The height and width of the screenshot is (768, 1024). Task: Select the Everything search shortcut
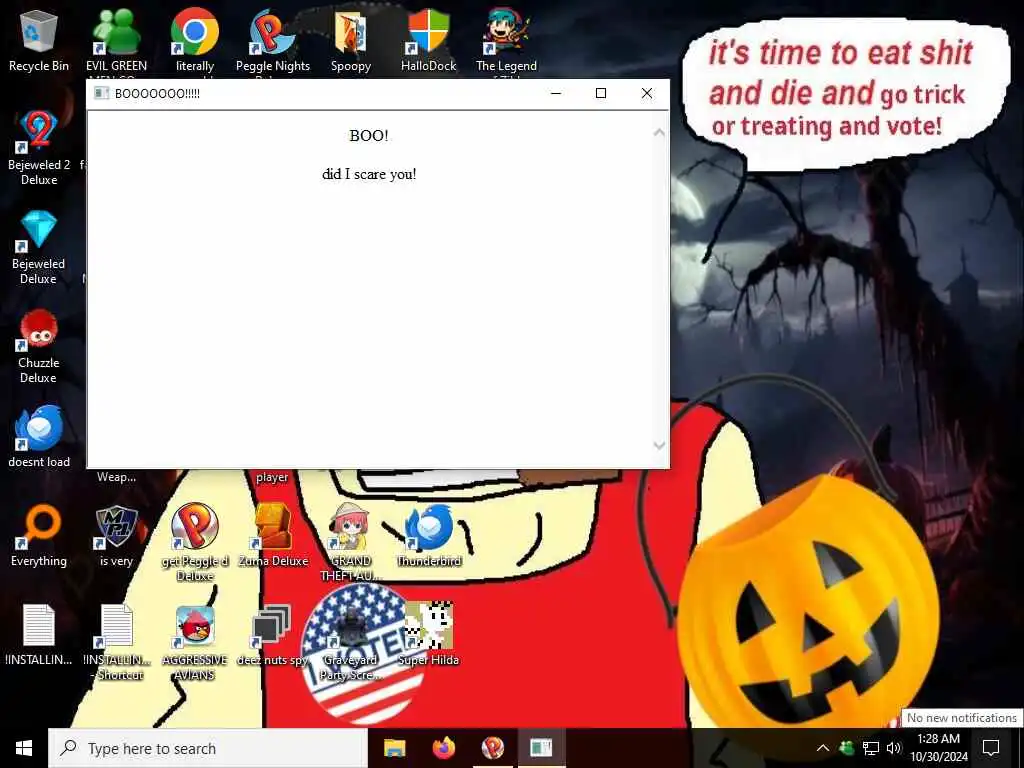(39, 536)
